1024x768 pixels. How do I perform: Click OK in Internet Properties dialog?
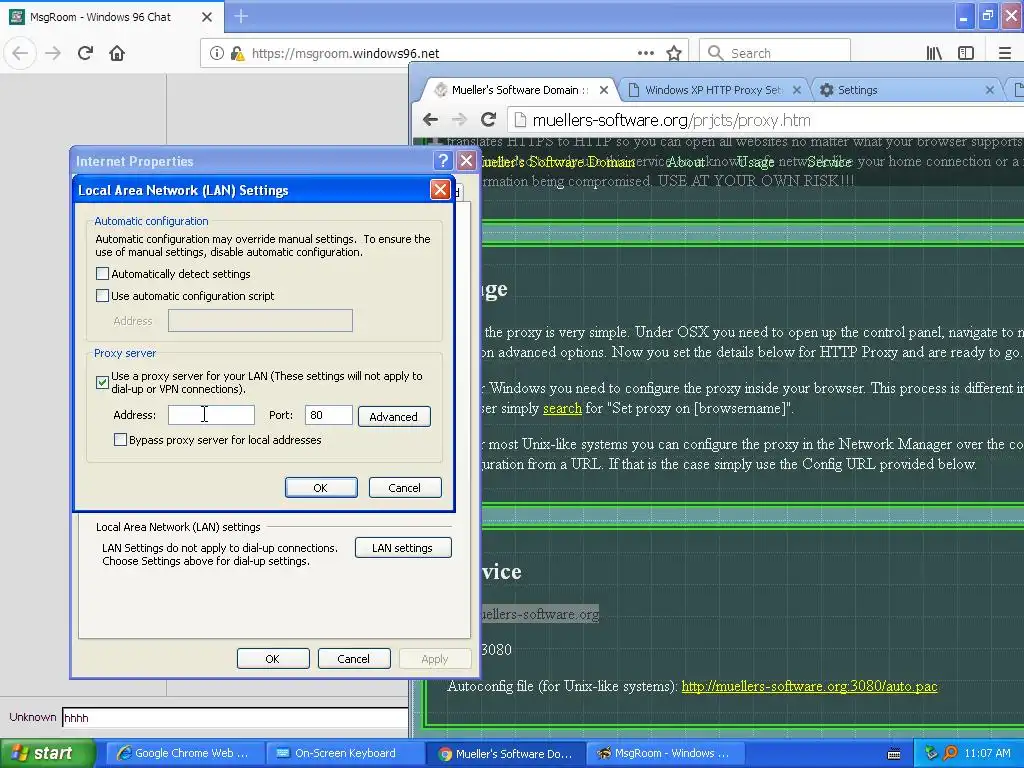(273, 659)
